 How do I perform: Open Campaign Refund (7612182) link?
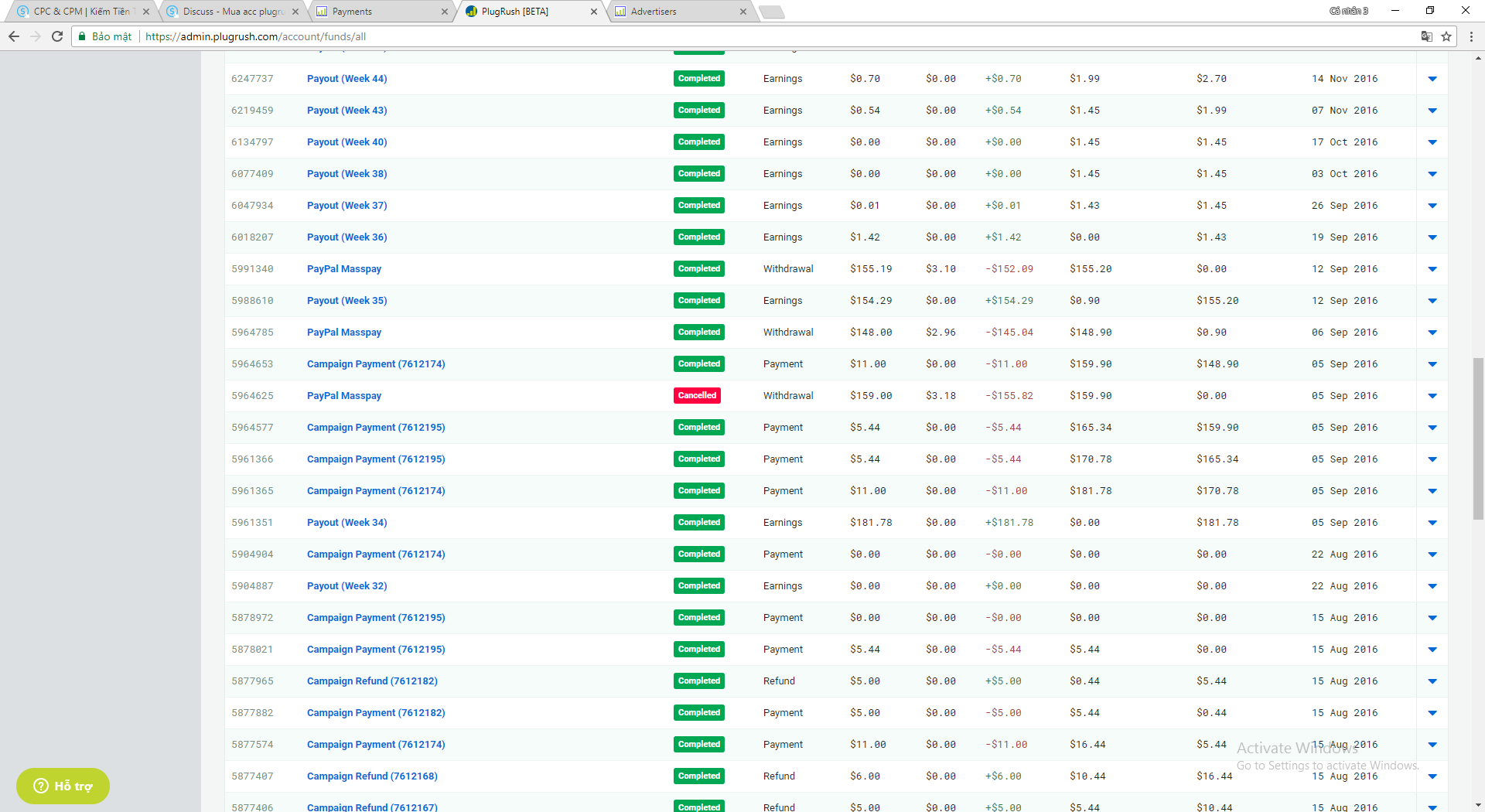(x=372, y=681)
